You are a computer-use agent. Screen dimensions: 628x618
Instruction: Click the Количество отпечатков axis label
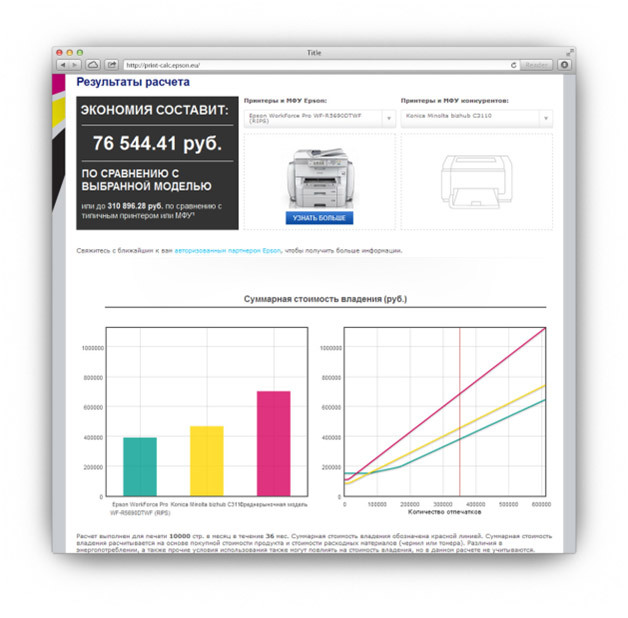445,512
